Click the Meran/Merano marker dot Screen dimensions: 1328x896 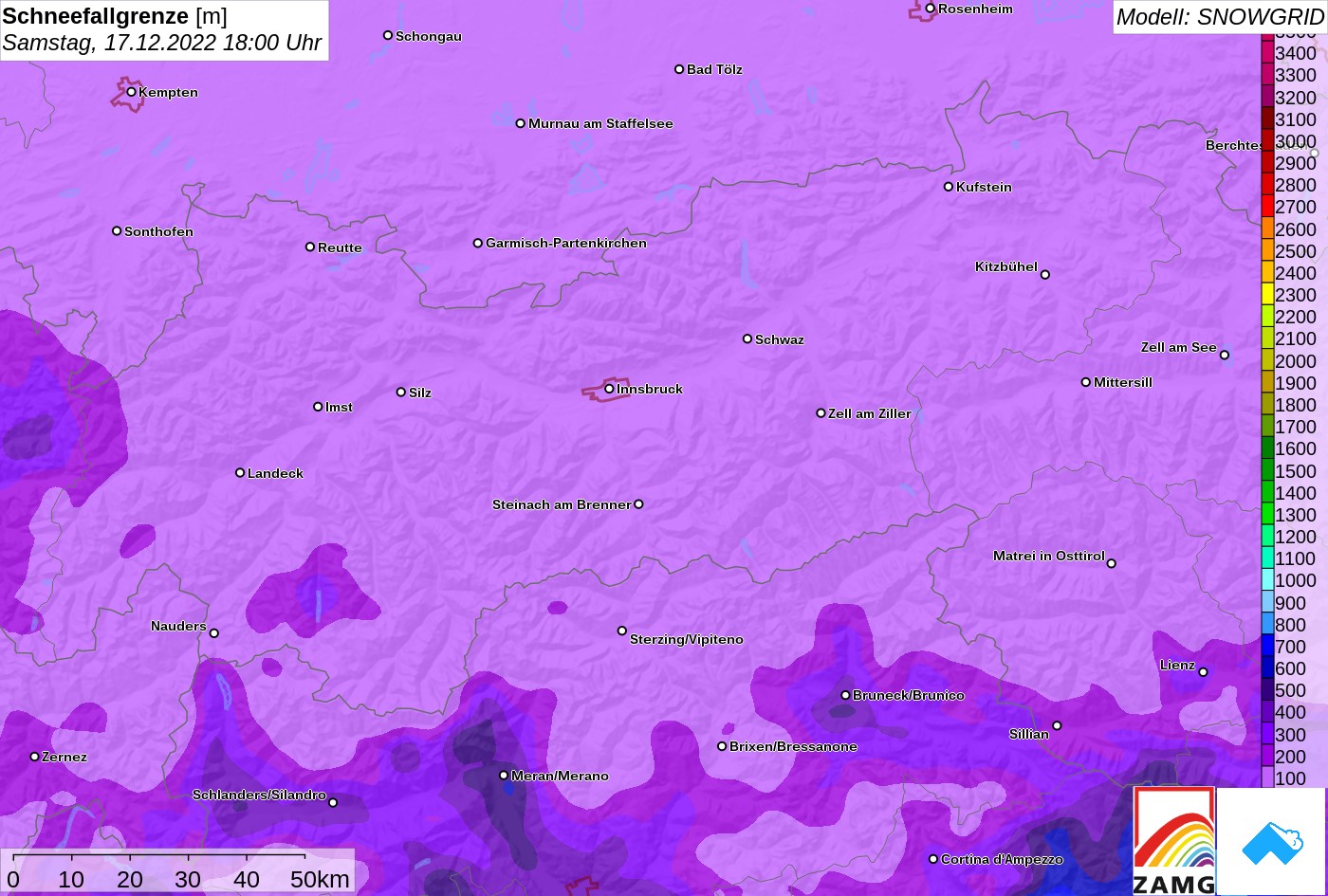point(504,776)
